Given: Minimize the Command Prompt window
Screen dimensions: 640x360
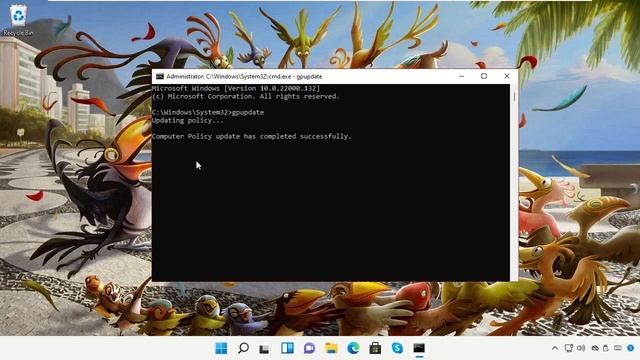Looking at the screenshot, I should [x=461, y=76].
